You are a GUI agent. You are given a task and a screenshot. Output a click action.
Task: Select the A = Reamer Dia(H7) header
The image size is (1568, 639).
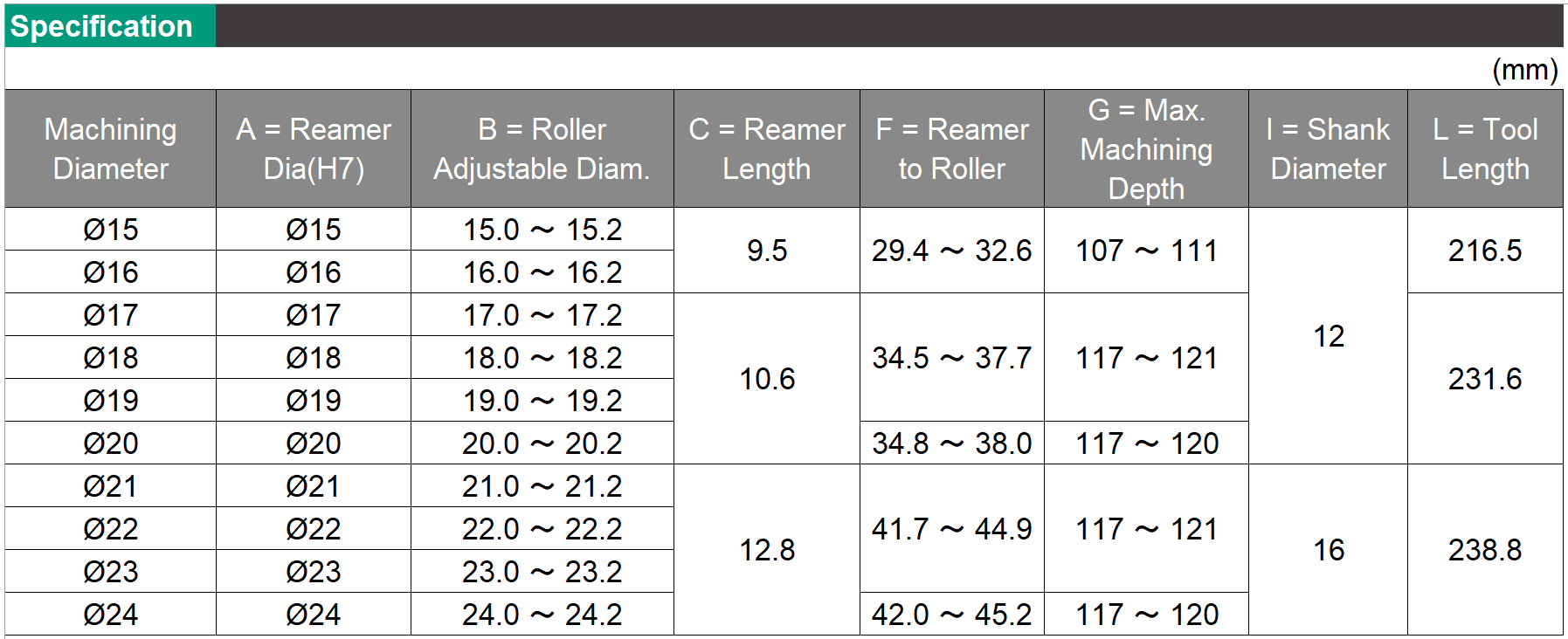click(314, 148)
